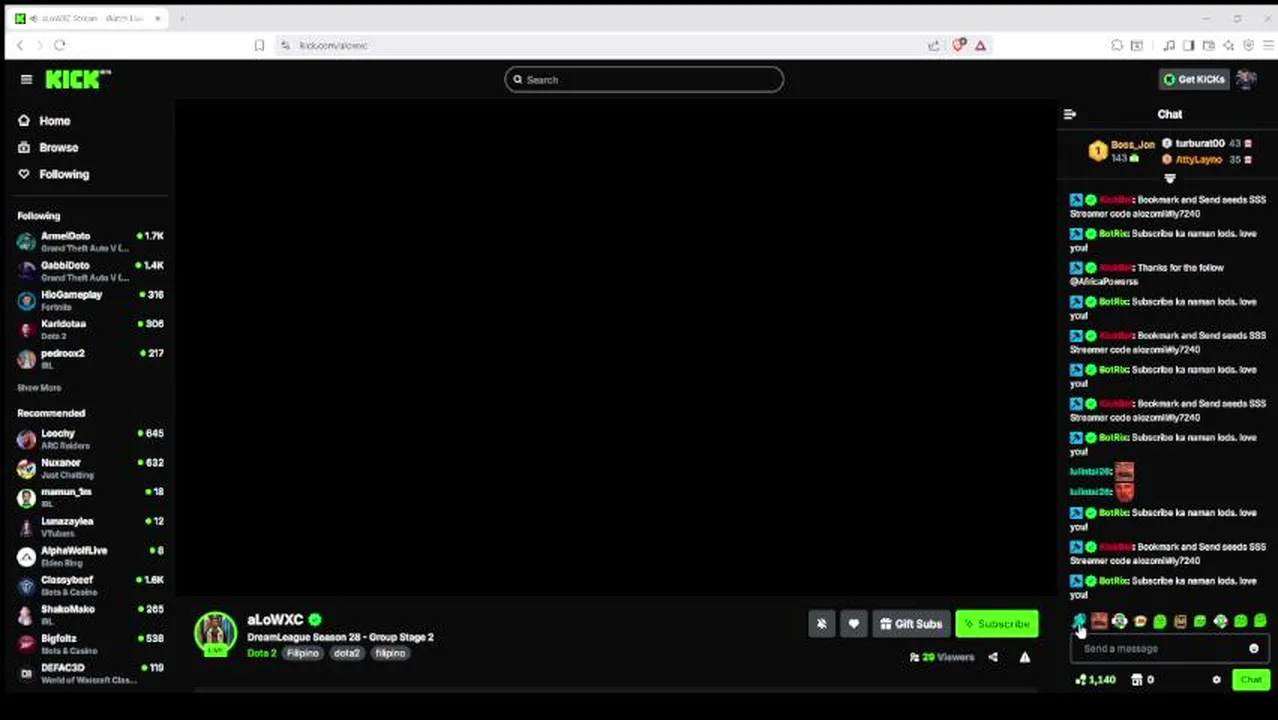Collapse the chat panel with the arrow icon
This screenshot has height=720, width=1278.
tap(1070, 115)
